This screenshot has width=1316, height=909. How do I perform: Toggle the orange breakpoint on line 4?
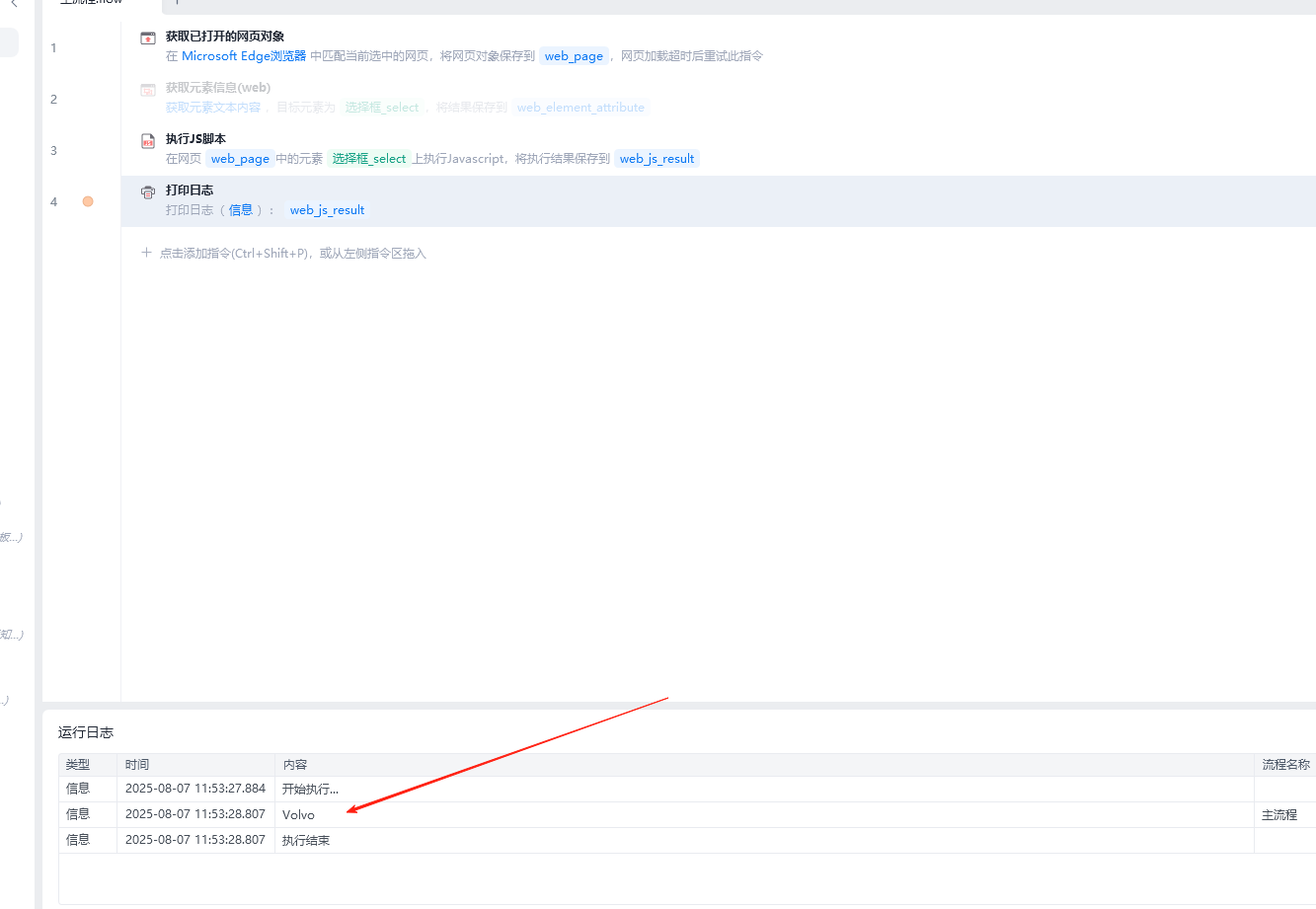click(x=88, y=201)
